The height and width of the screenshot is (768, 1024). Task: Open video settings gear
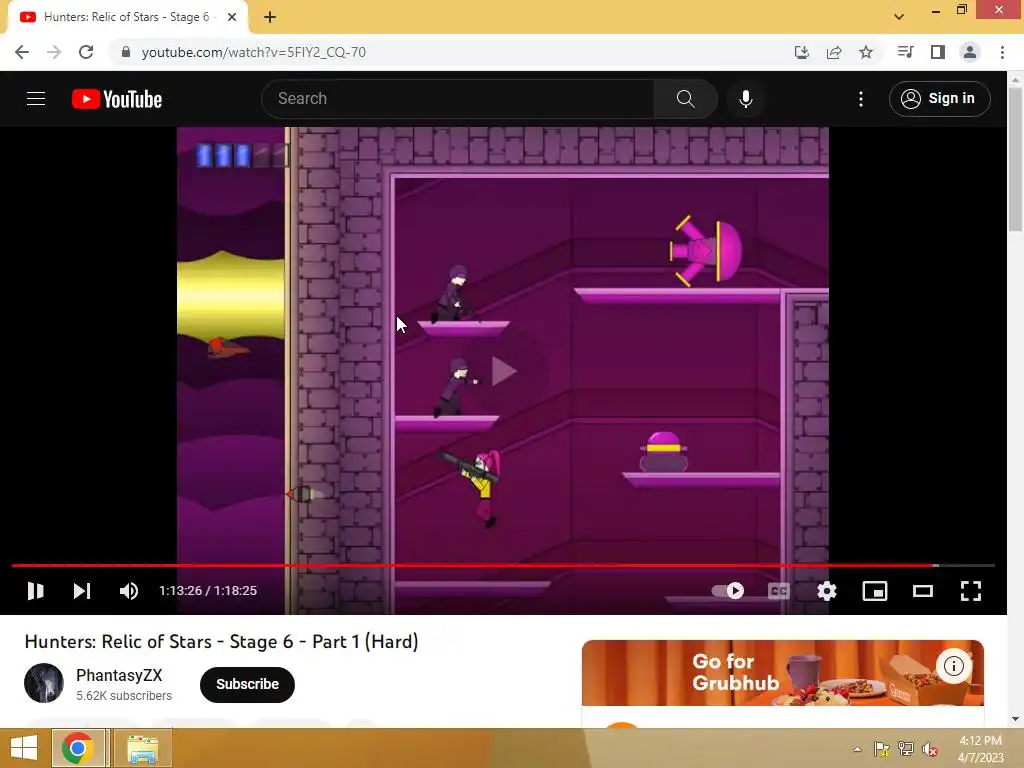[827, 591]
